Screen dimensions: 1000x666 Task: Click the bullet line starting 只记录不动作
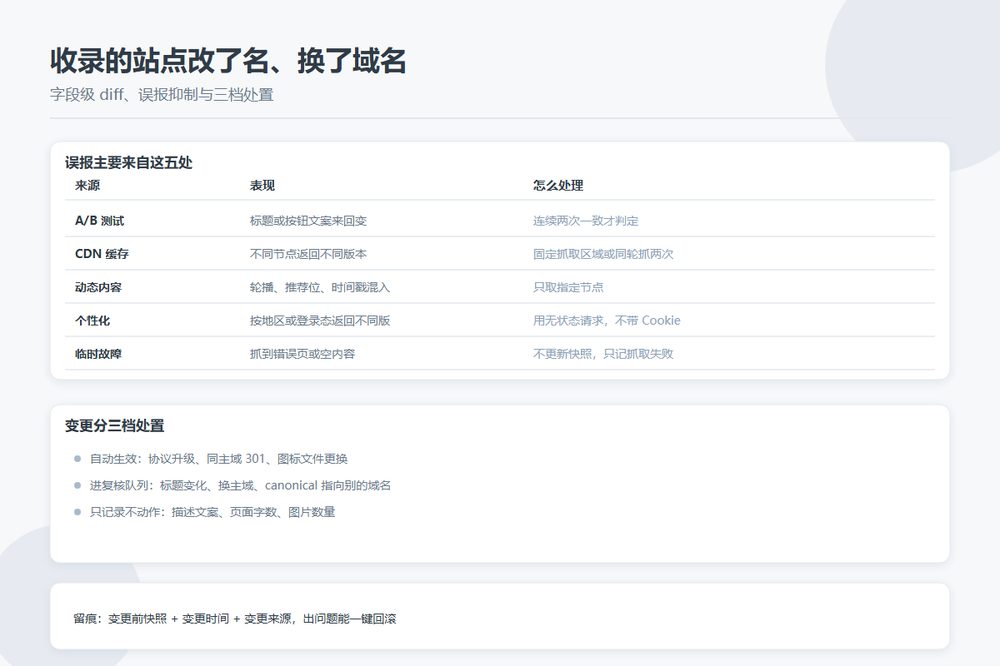(212, 512)
